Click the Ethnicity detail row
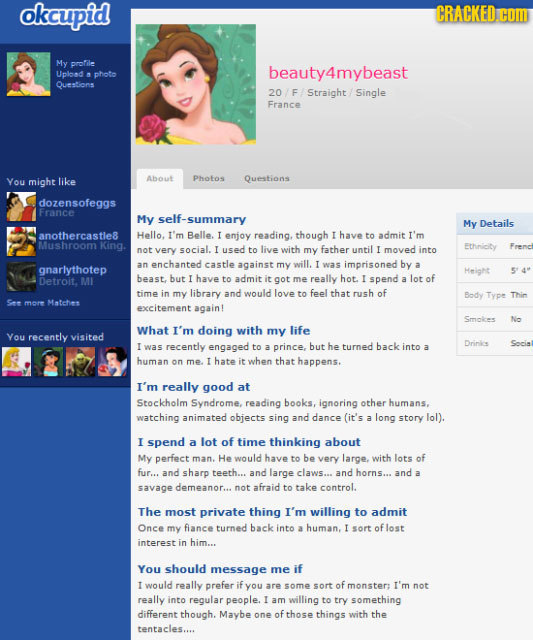533x640 pixels. click(x=495, y=246)
